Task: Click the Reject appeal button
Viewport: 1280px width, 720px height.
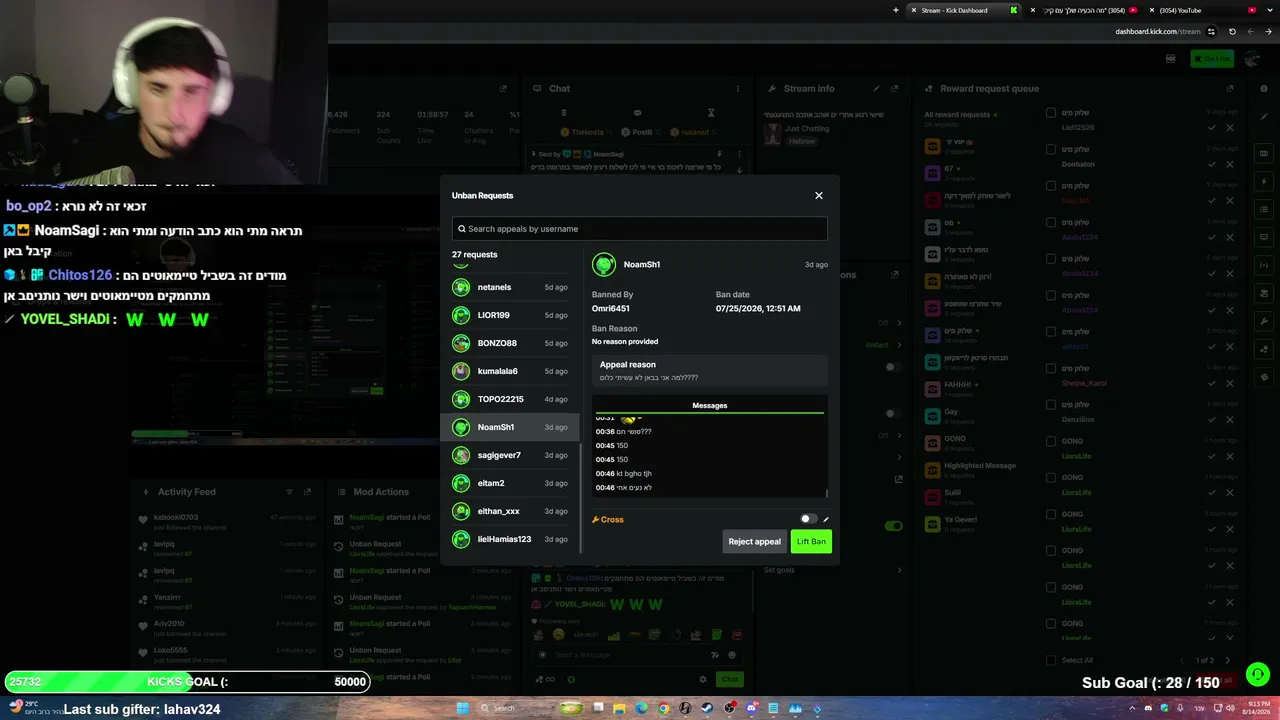Action: point(755,542)
